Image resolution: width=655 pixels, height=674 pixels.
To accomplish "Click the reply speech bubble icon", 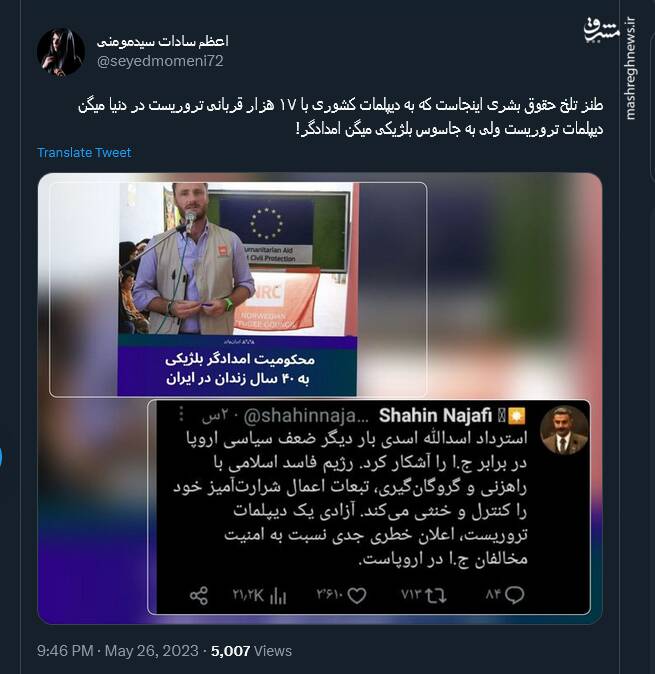I will [x=514, y=595].
